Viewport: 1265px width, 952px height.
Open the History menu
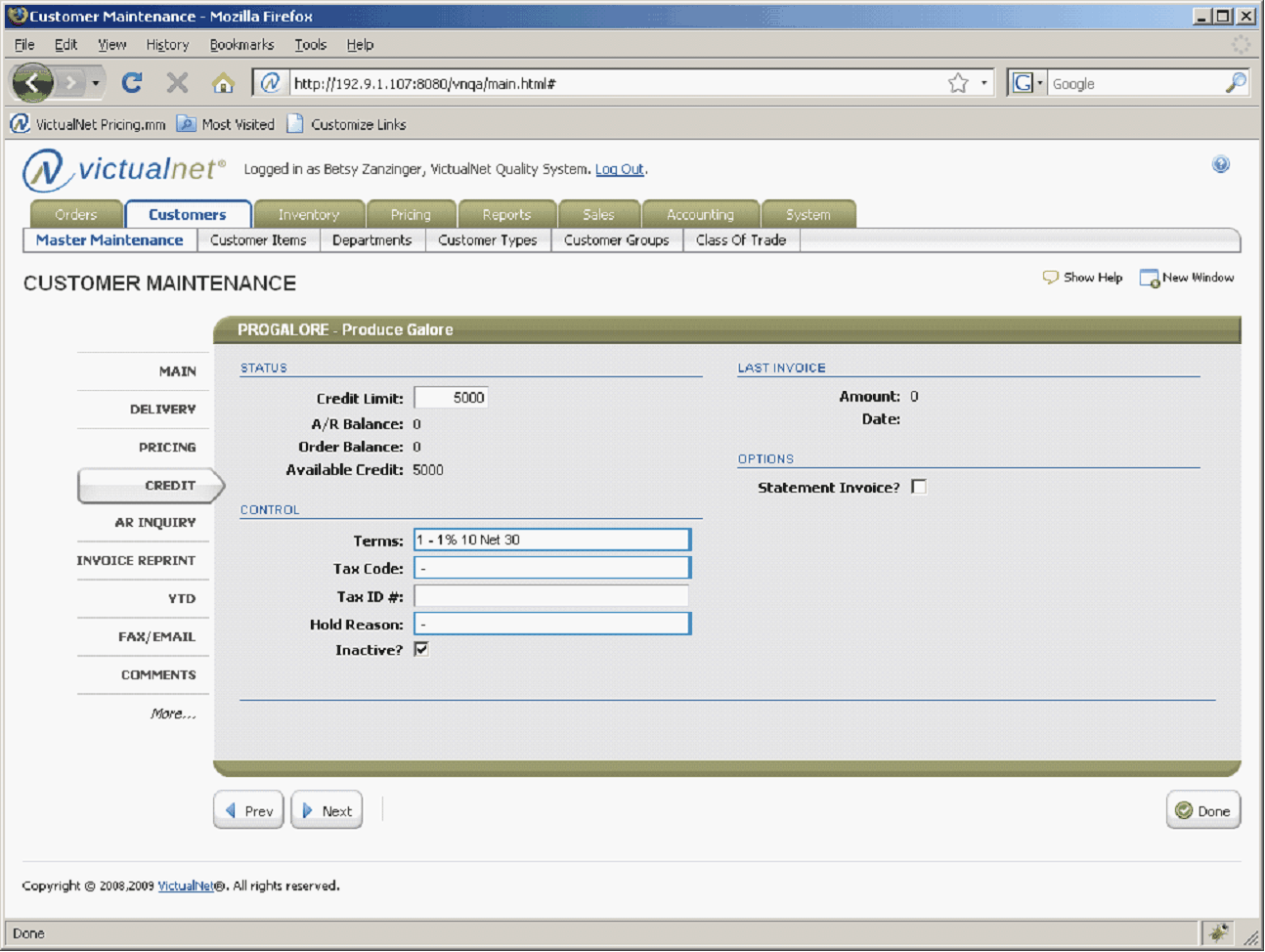click(x=167, y=45)
